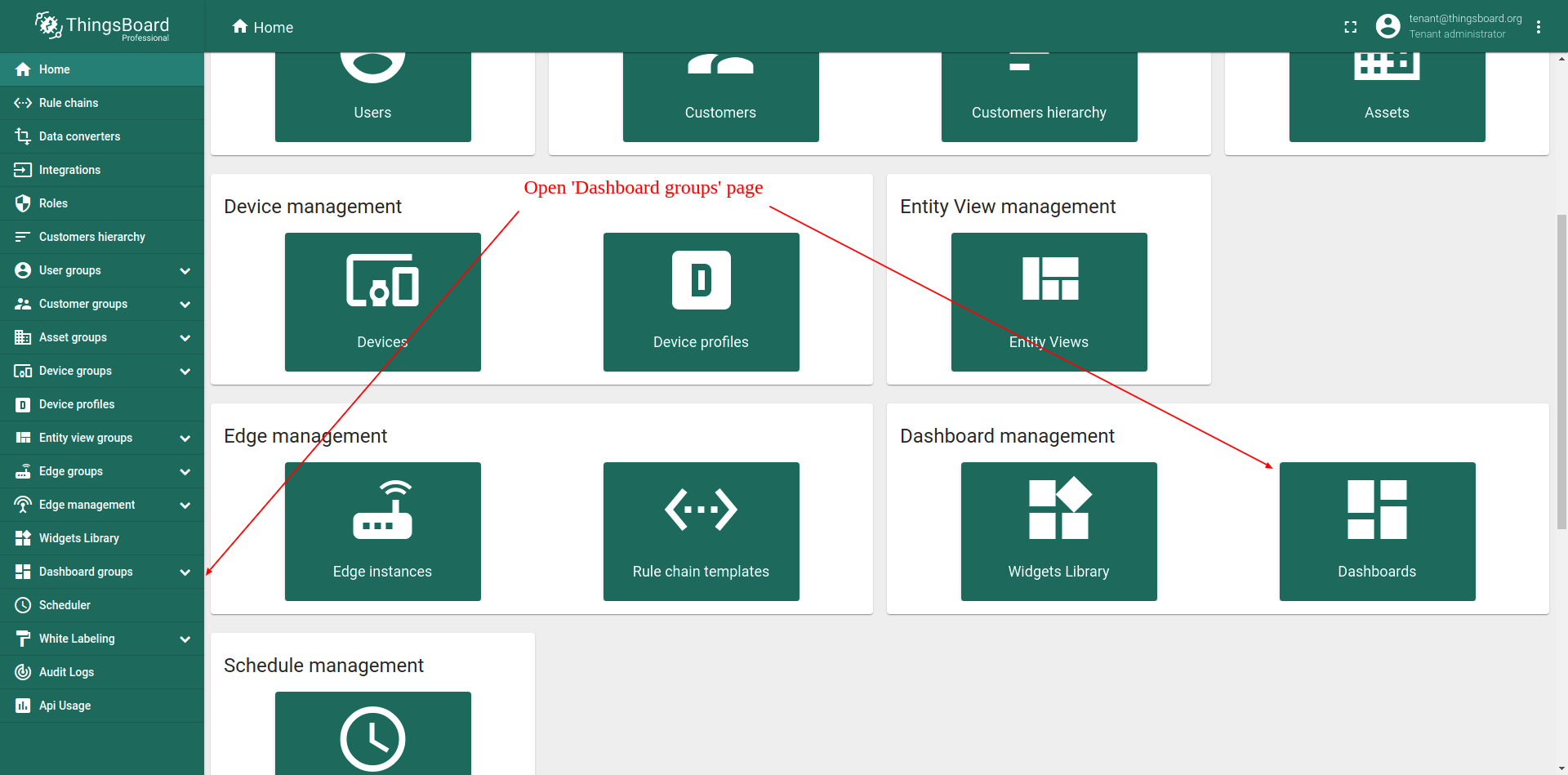Click the White Labeling paint roller icon
Screen dimensions: 1568x775
tap(23, 639)
